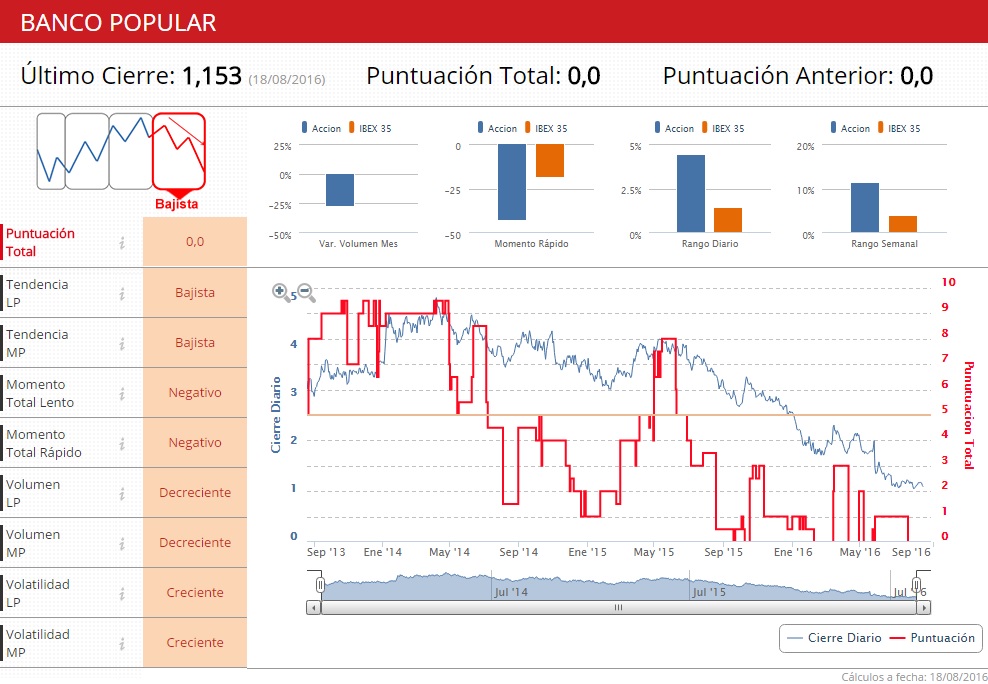
Task: Open info icon for Puntuación Total
Action: point(122,242)
